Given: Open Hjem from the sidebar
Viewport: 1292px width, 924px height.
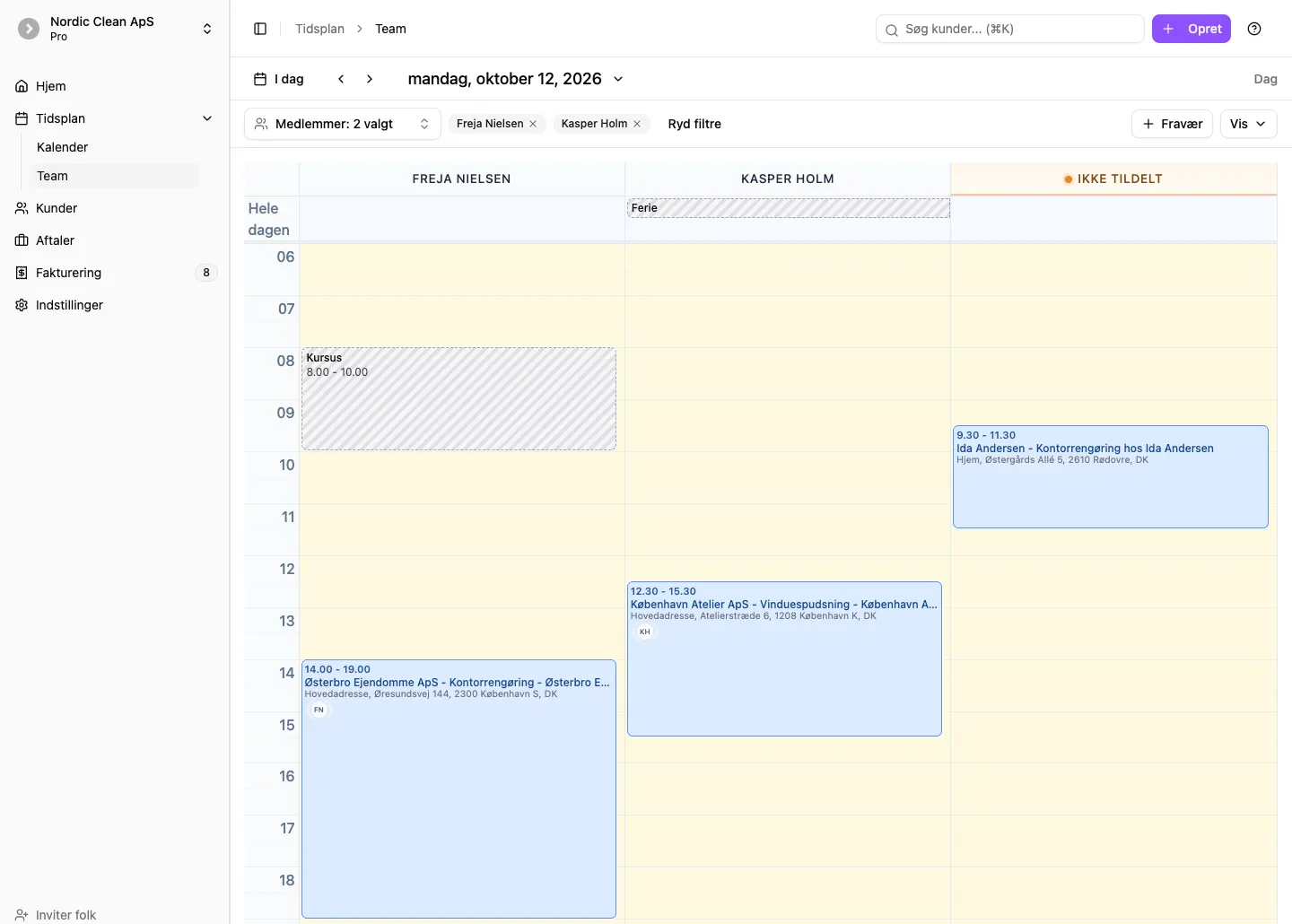Looking at the screenshot, I should coord(115,86).
